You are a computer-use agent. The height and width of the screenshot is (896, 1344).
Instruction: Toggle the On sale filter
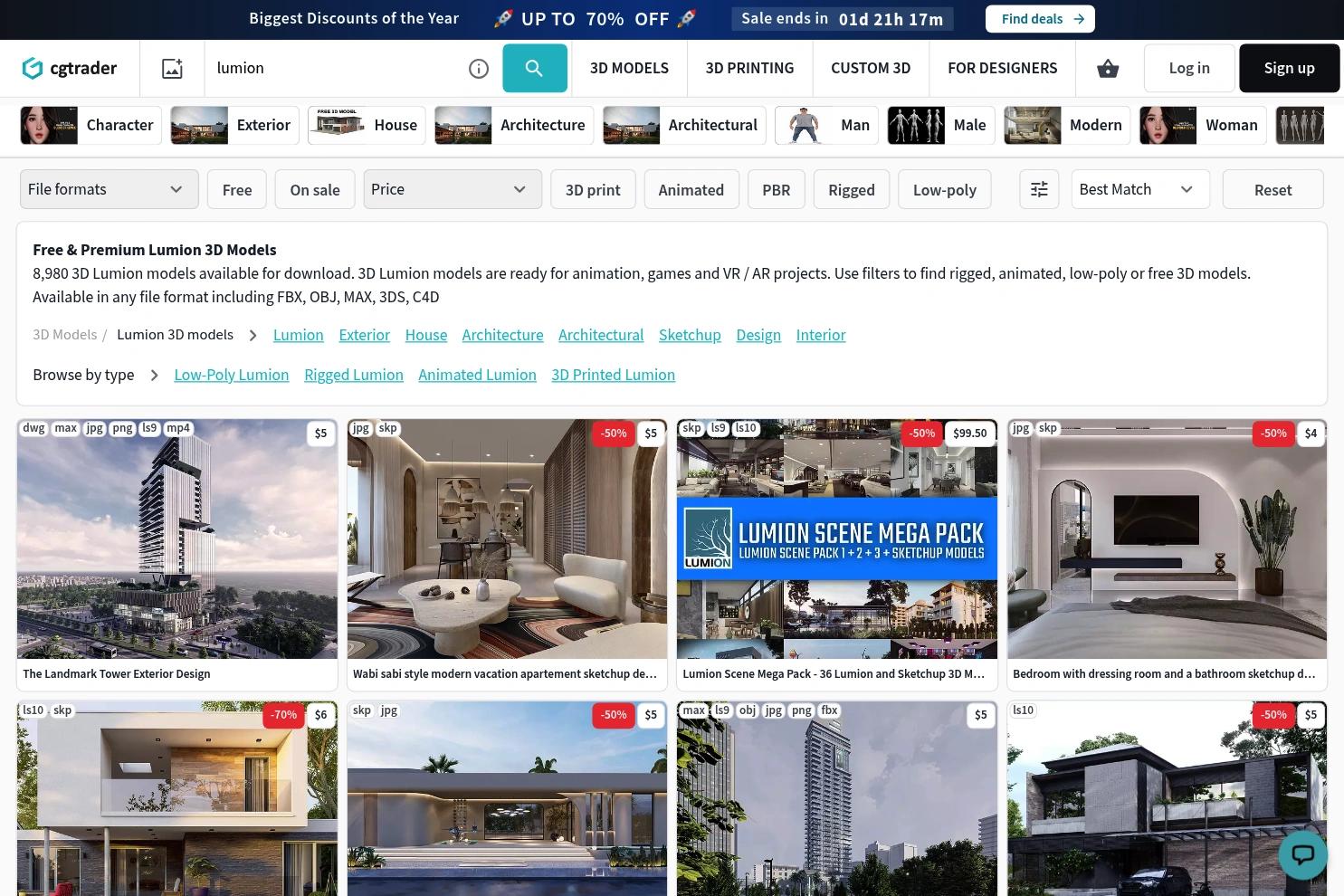[315, 189]
